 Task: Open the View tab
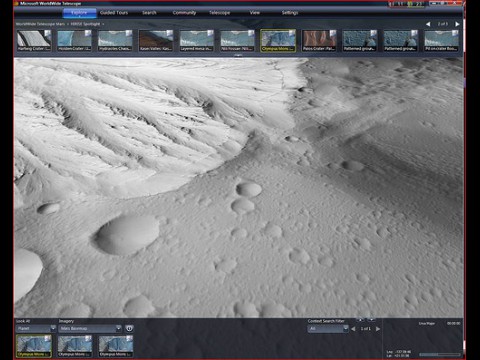click(255, 13)
